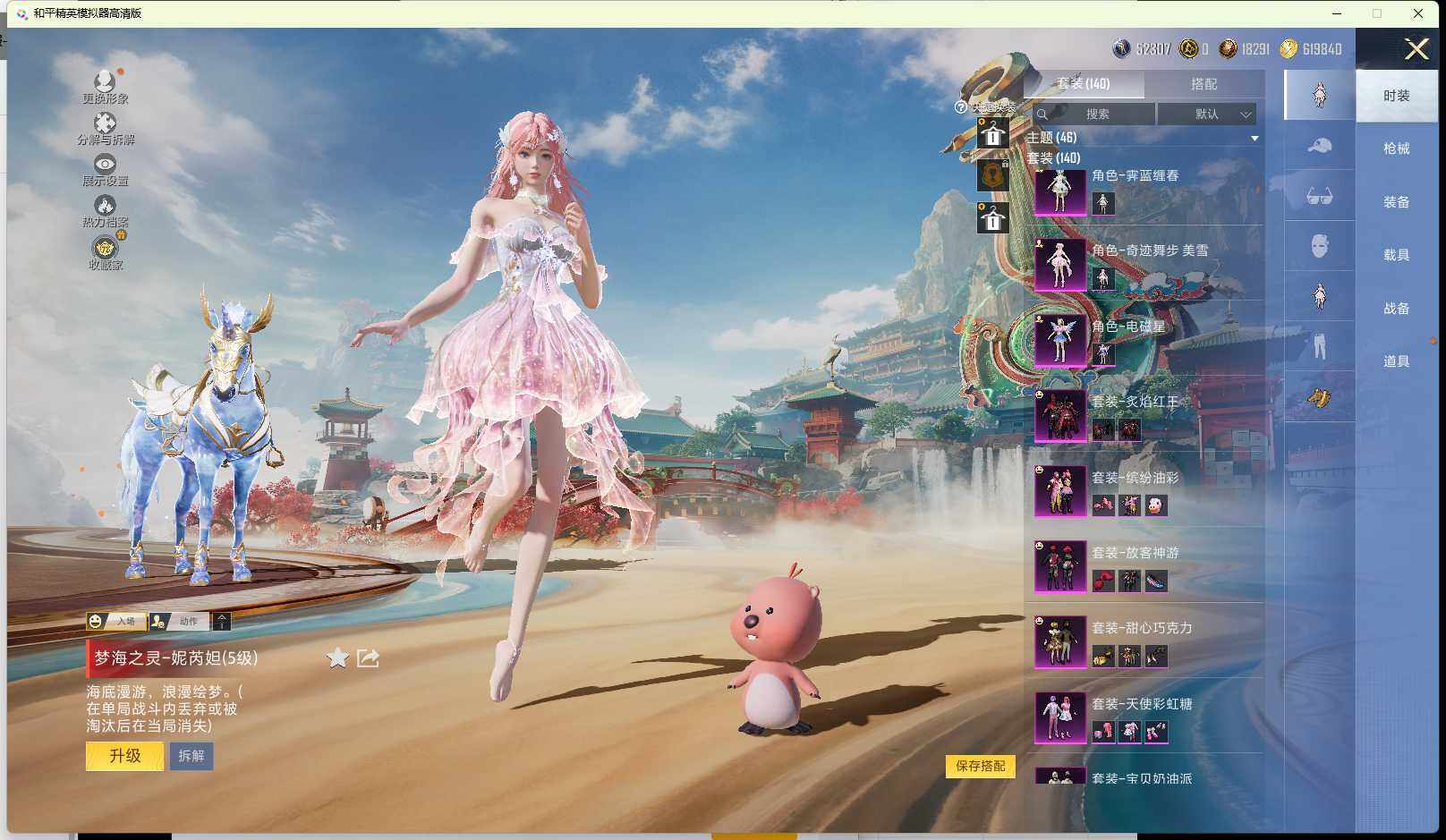Click the first piece icon under 套装-缤纷油彩
The image size is (1446, 840).
click(1103, 505)
